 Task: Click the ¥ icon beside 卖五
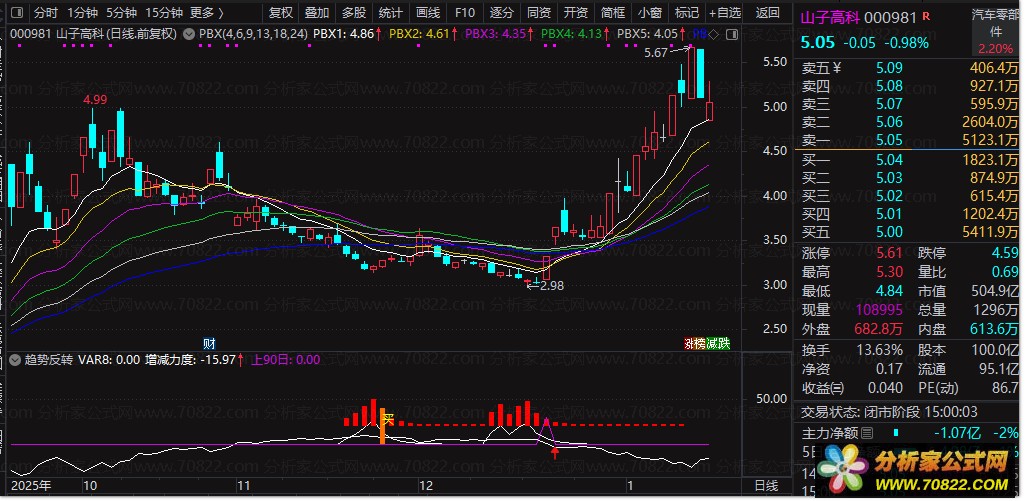(838, 69)
